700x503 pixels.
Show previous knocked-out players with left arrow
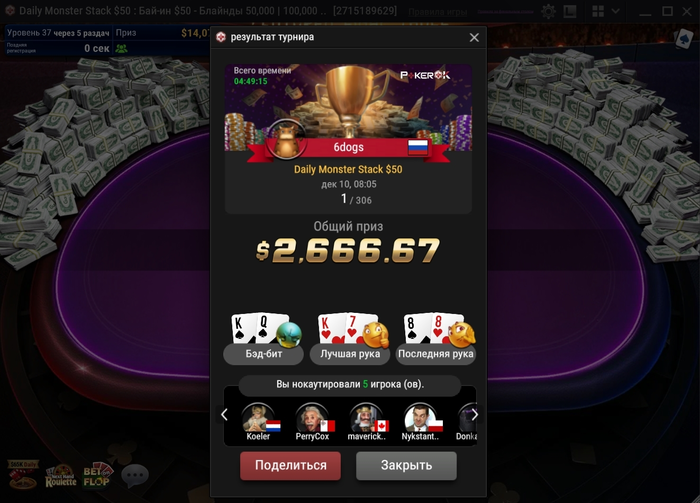224,415
